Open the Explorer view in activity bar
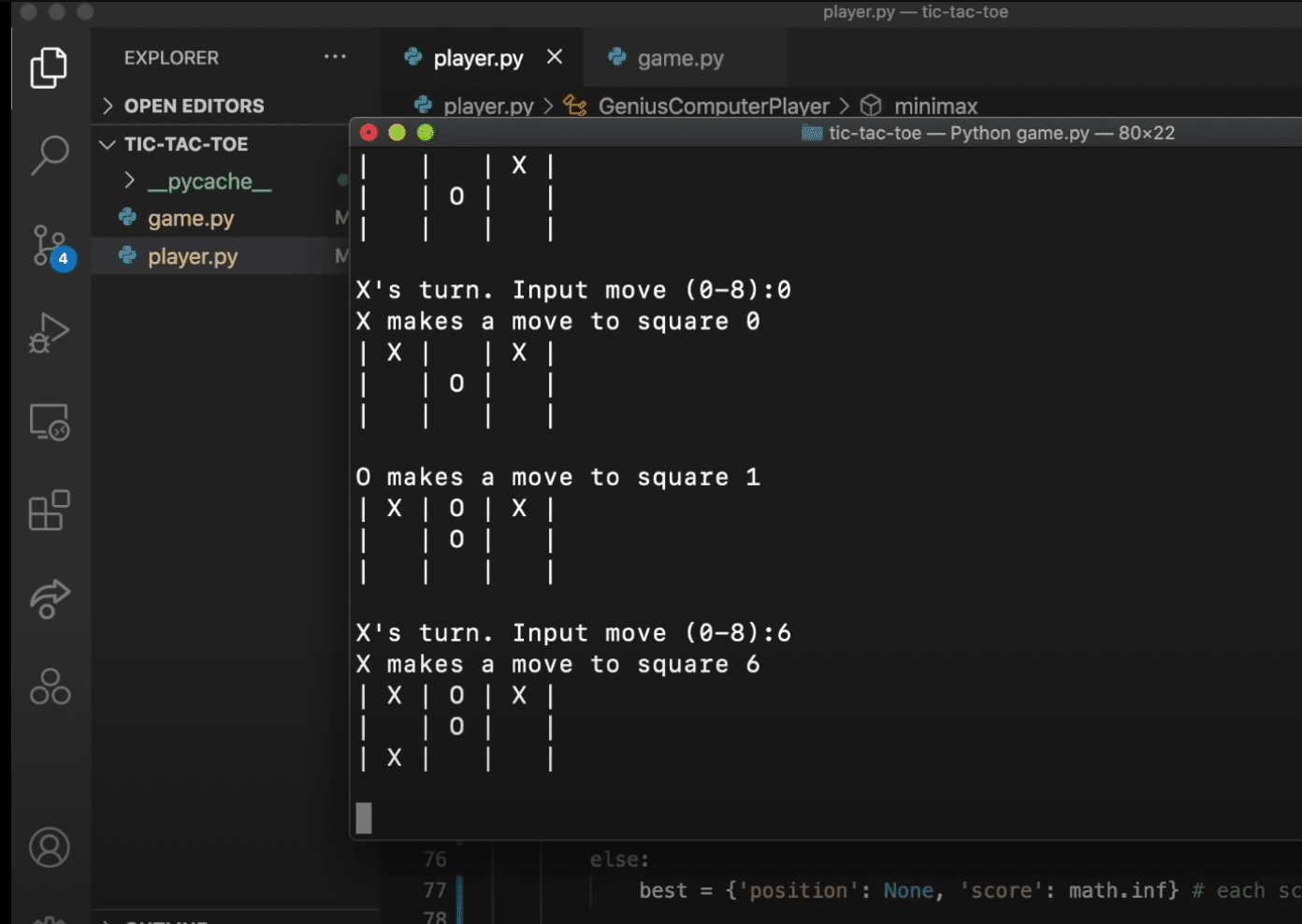 49,68
